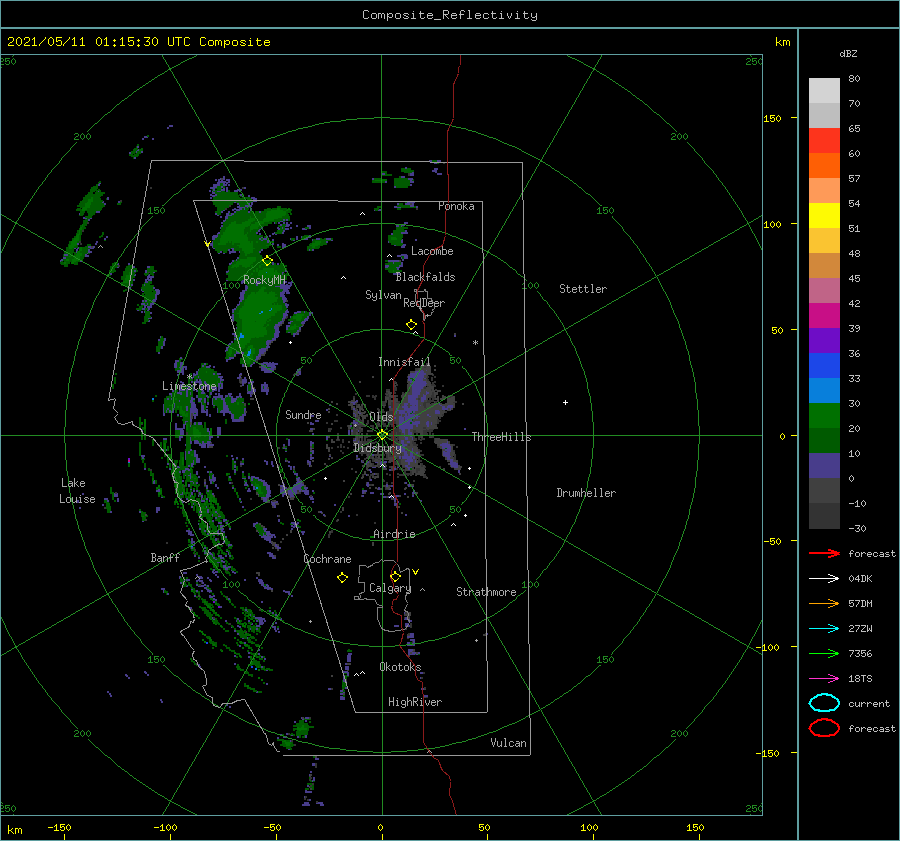Screen dimensions: 900x841
Task: Click the Strathmore label
Action: pyautogui.click(x=486, y=592)
